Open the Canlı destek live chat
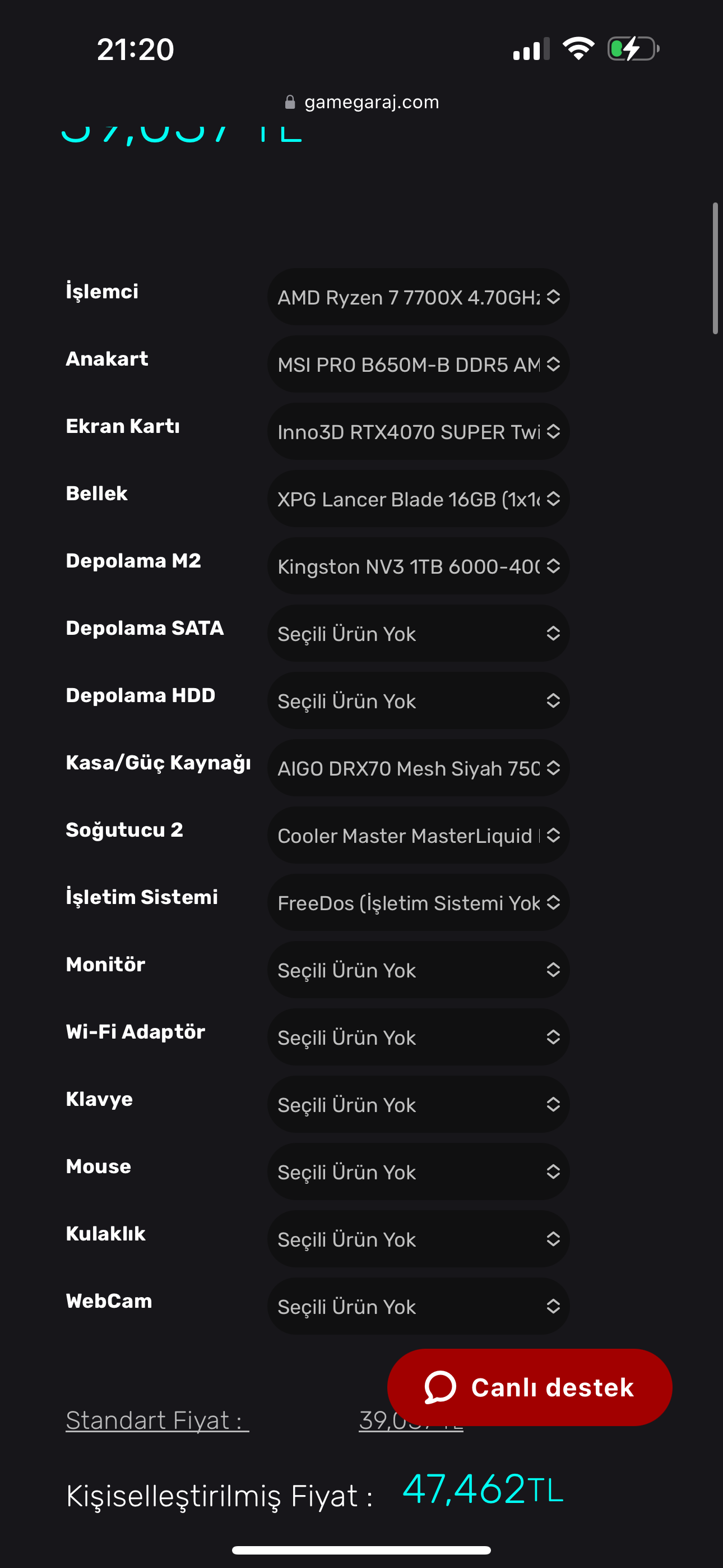Image resolution: width=723 pixels, height=1568 pixels. (x=530, y=1387)
